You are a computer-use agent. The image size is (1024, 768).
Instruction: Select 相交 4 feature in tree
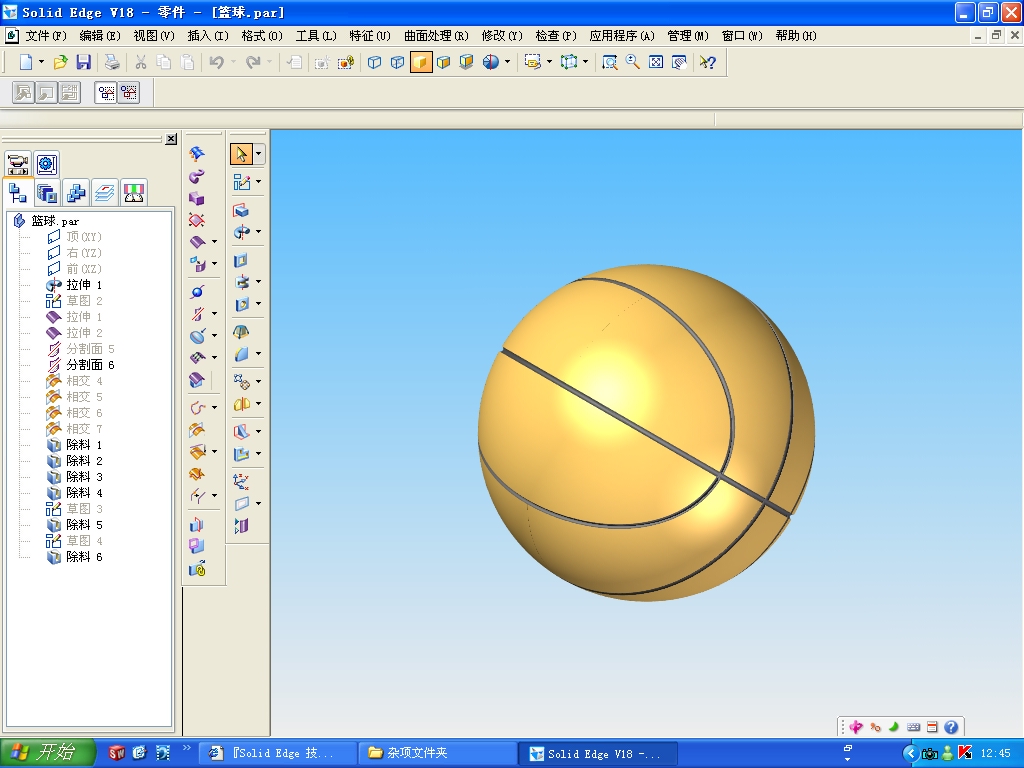click(x=84, y=381)
